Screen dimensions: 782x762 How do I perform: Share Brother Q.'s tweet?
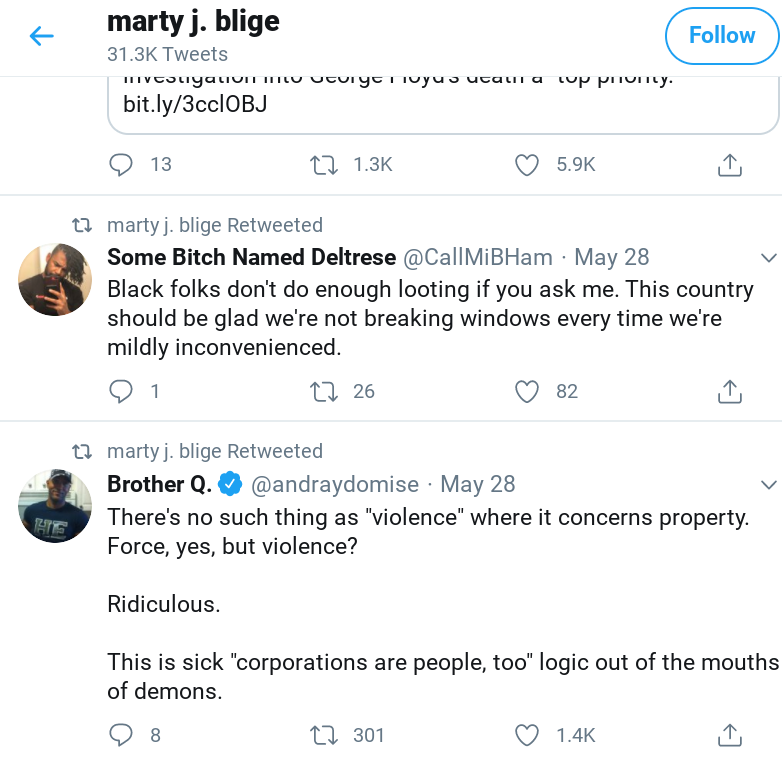pyautogui.click(x=730, y=735)
